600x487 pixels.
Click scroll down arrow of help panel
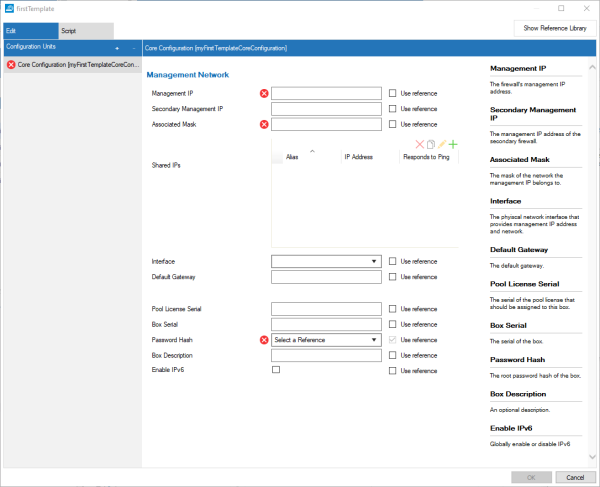pos(592,457)
